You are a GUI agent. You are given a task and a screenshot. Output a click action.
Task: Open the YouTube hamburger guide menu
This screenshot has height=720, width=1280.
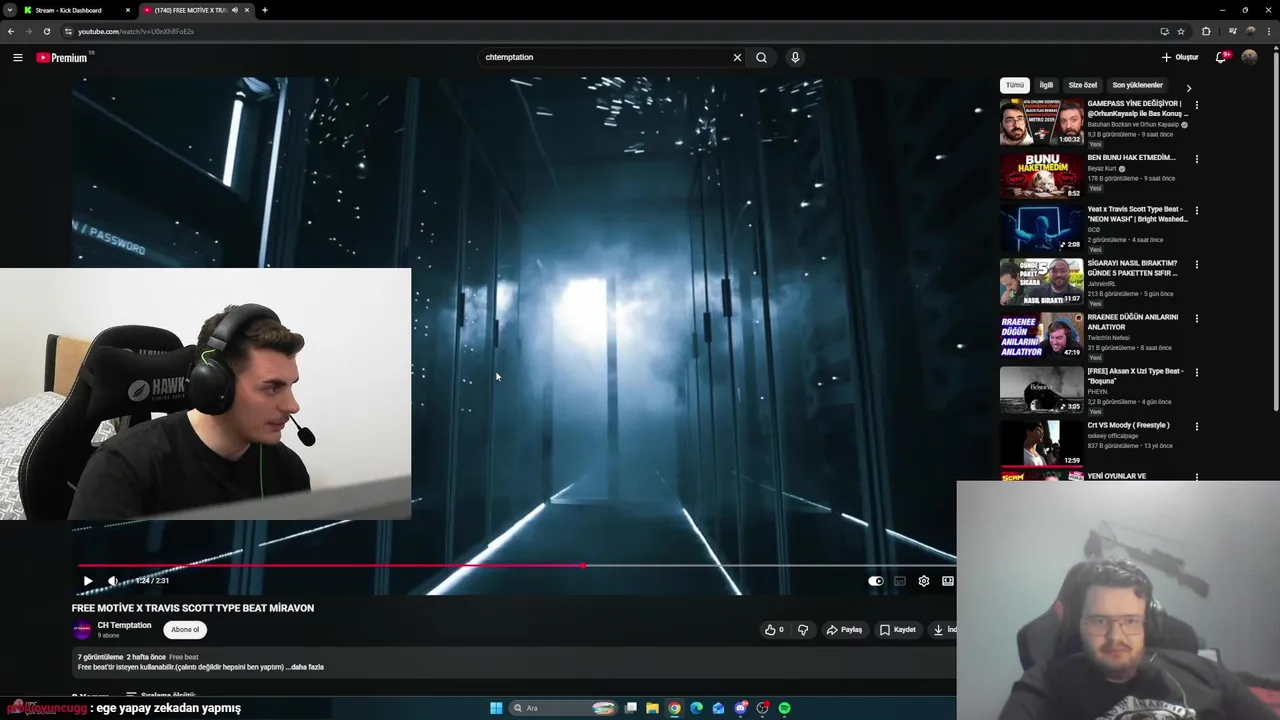[x=17, y=57]
